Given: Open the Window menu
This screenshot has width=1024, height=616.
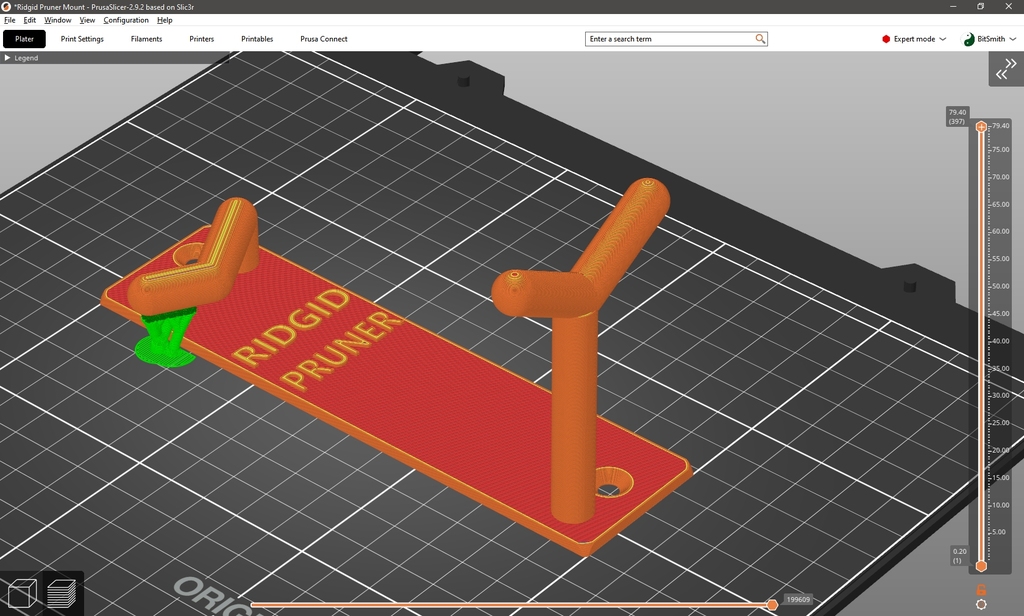Looking at the screenshot, I should 57,20.
